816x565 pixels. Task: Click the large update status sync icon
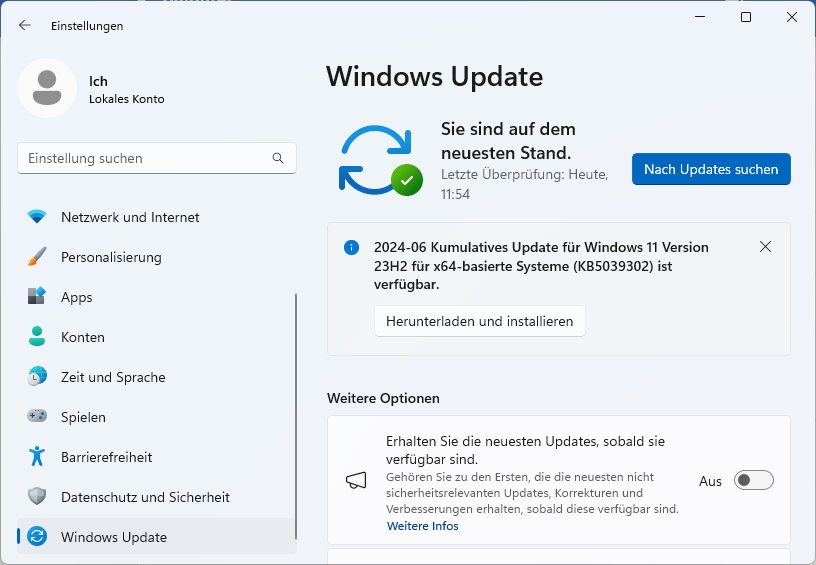(x=380, y=160)
